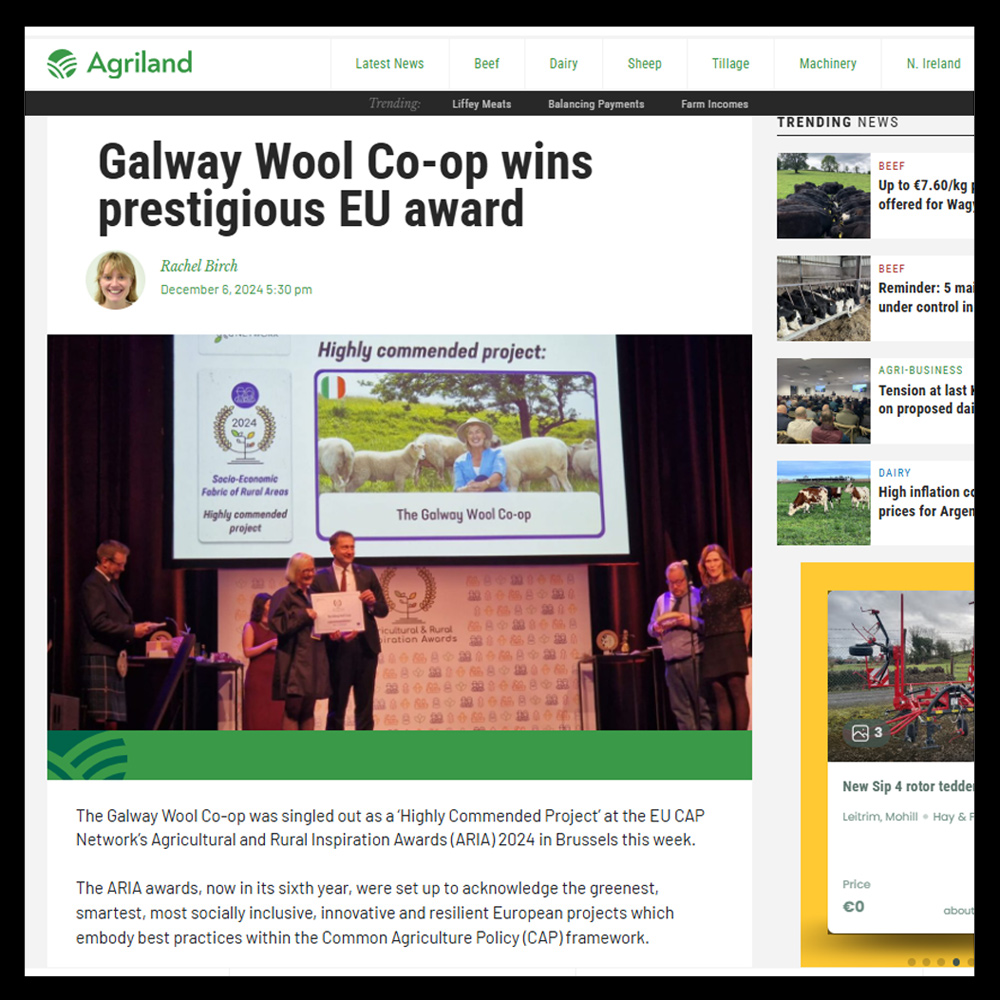Click the author name Rachel Birch
1000x1000 pixels.
click(x=199, y=266)
